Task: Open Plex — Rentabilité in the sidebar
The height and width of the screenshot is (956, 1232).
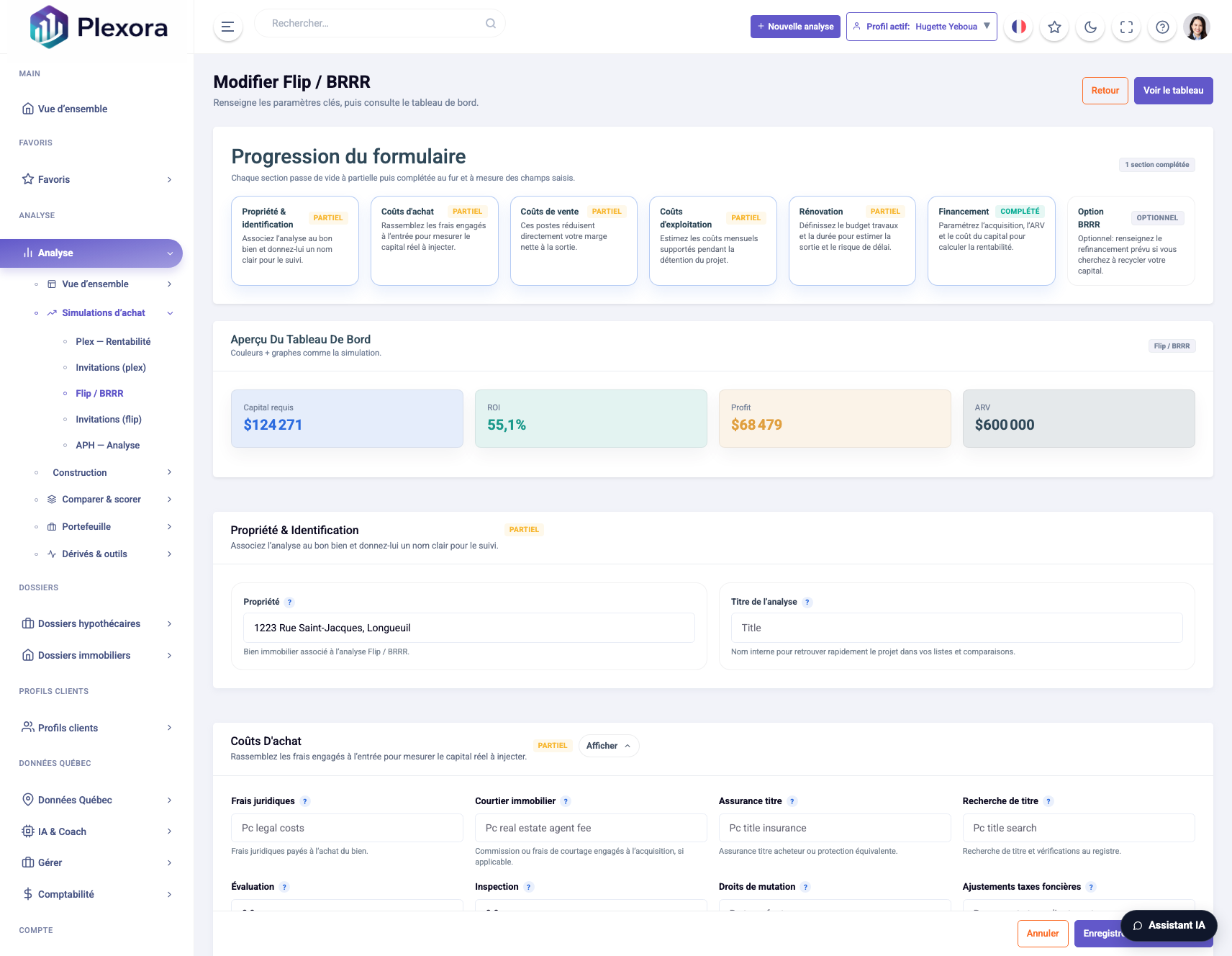Action: [113, 341]
